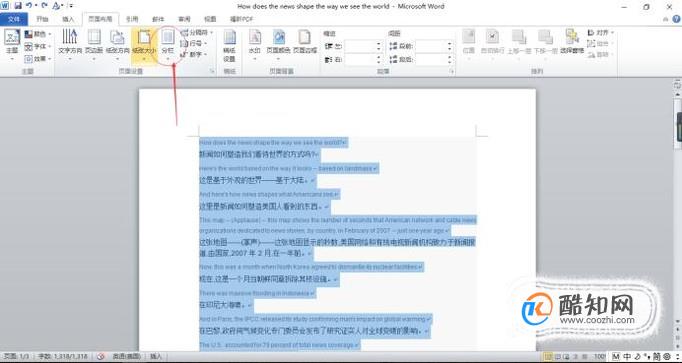Open the Themes (主题) gallery
The image size is (682, 363).
12,44
